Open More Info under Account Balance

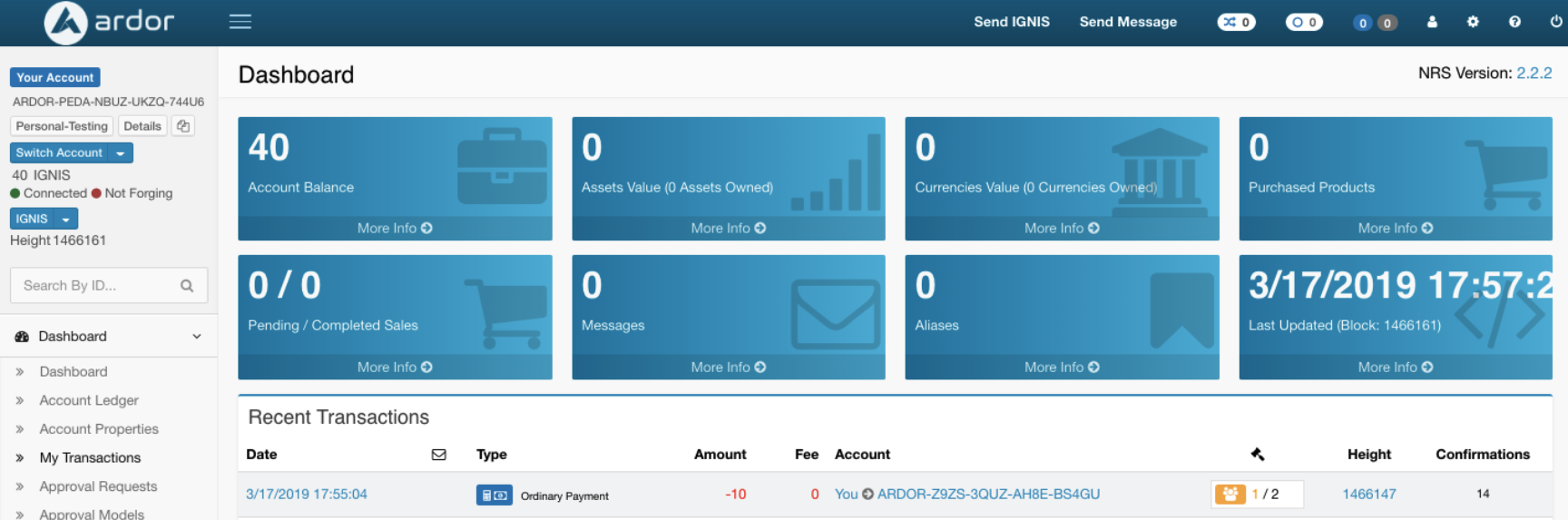point(394,229)
